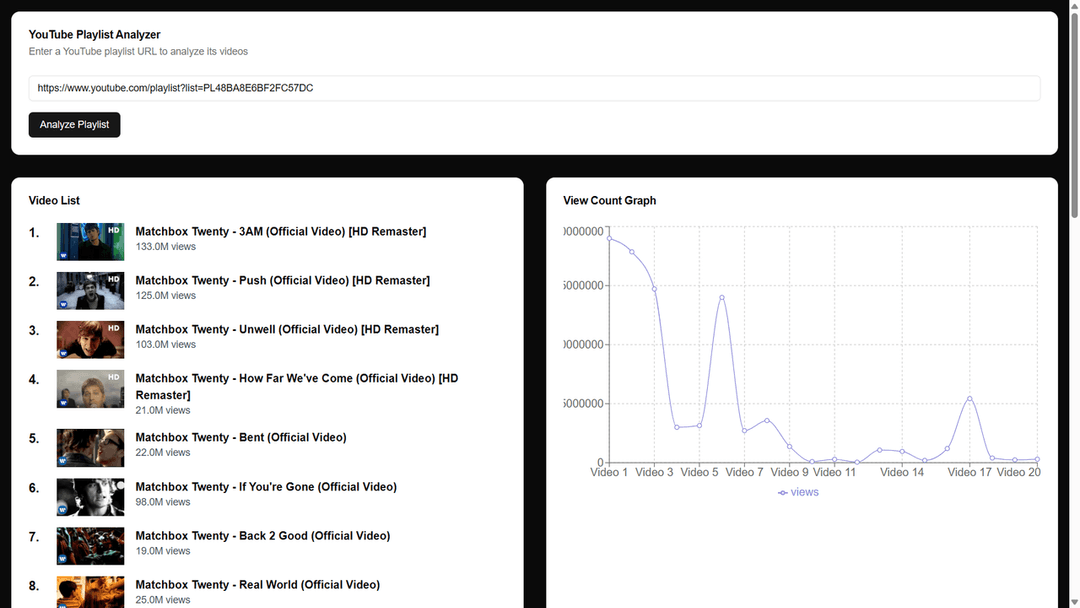Viewport: 1080px width, 608px height.
Task: Click the 19.0M views count
Action: [x=163, y=551]
